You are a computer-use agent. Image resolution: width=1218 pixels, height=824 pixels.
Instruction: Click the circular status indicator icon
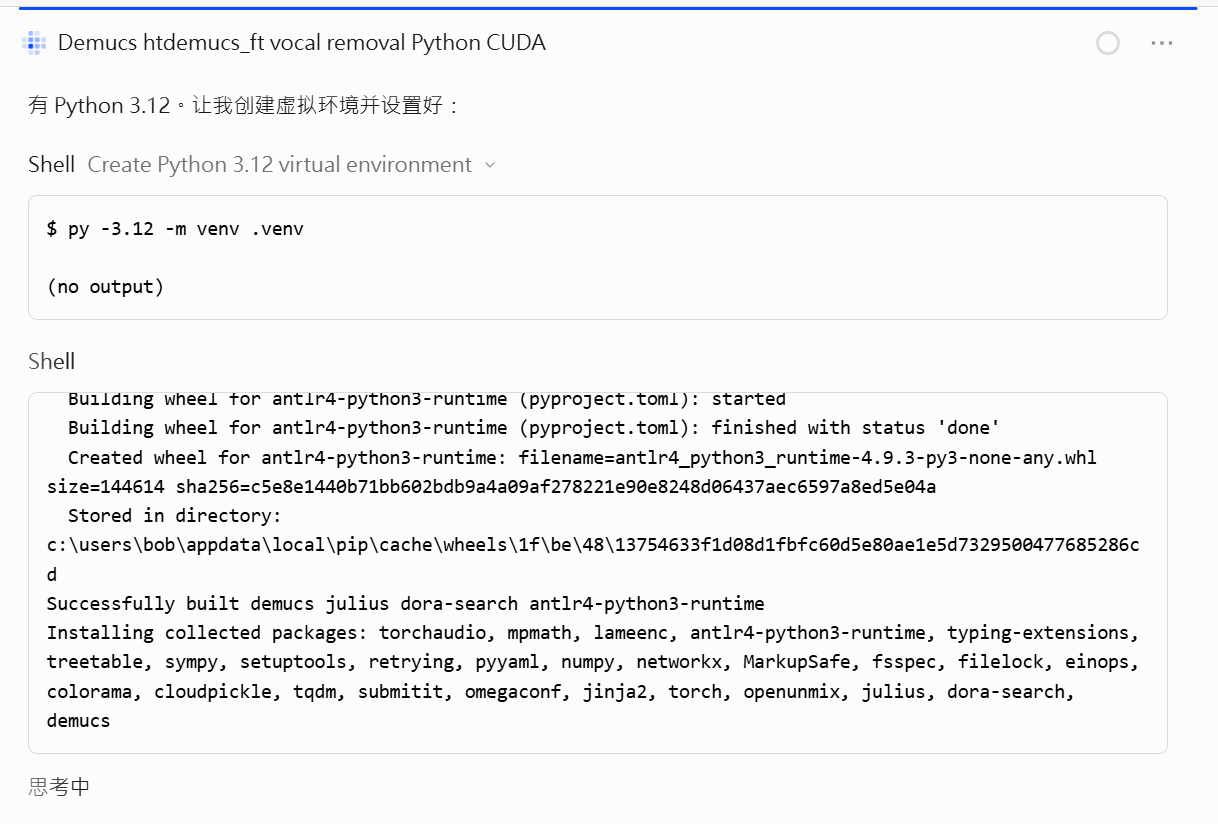click(x=1108, y=43)
